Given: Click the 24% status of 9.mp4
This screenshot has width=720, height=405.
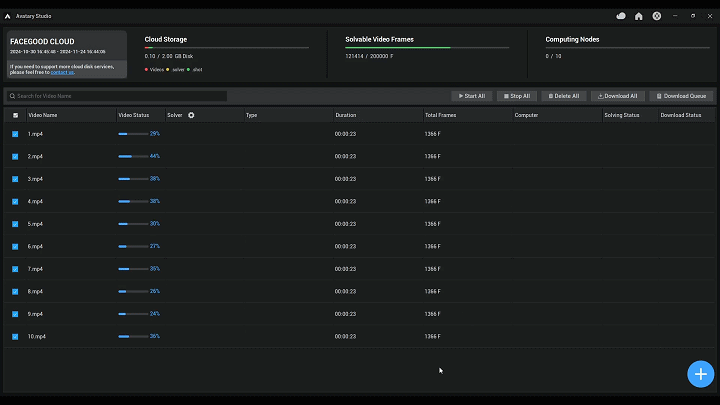Looking at the screenshot, I should click(x=155, y=314).
